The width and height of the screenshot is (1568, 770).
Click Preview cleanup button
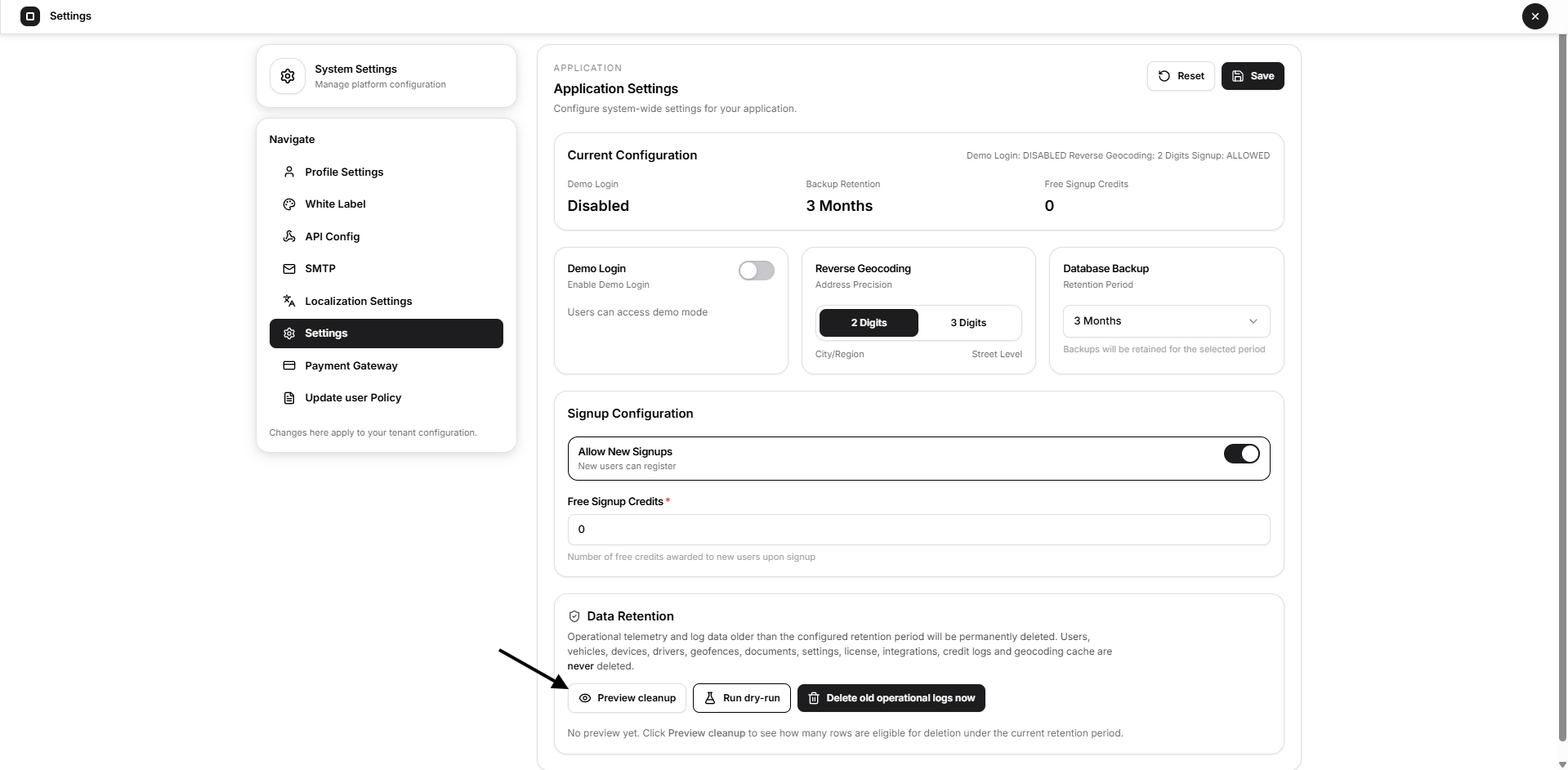[x=627, y=698]
